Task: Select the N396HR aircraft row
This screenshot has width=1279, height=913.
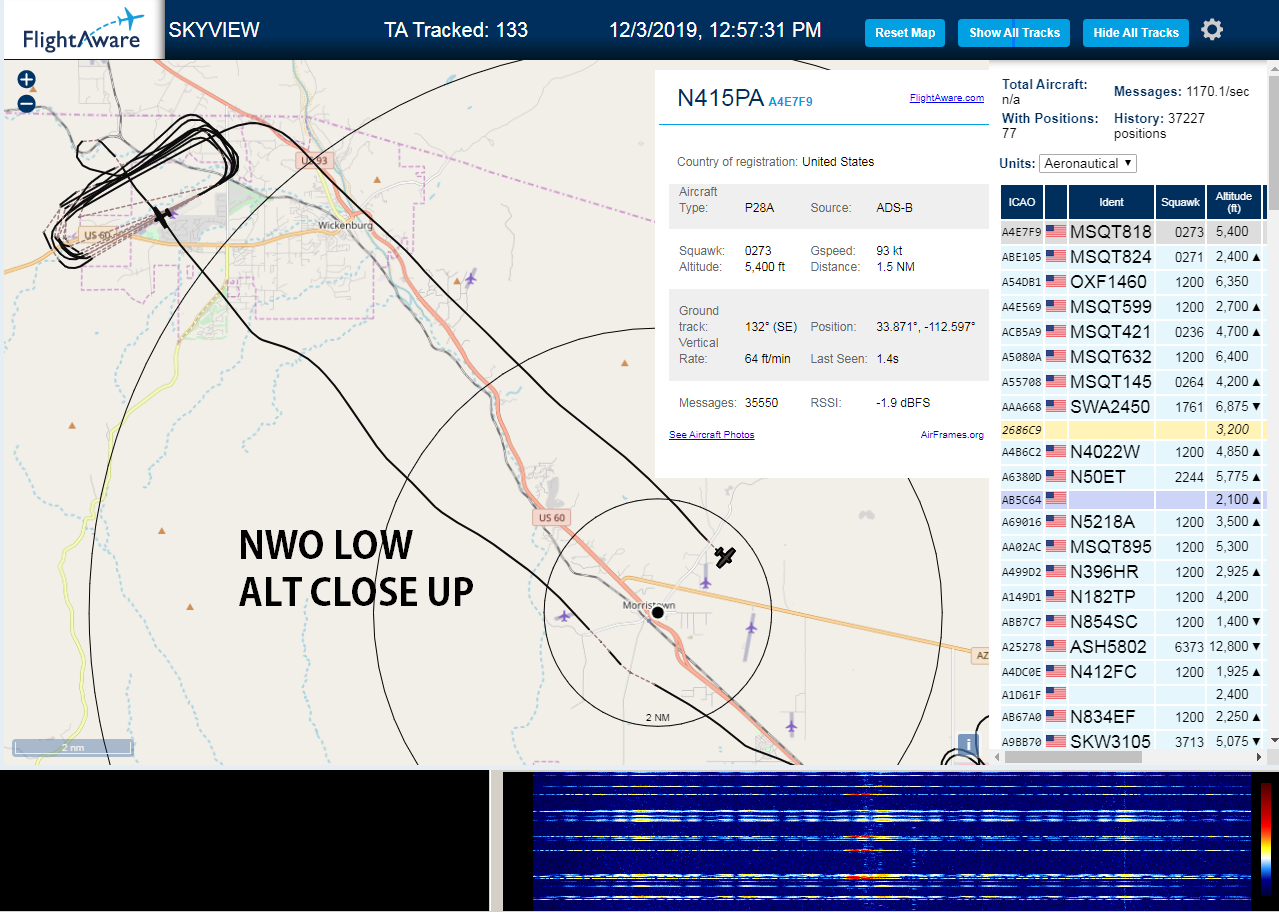Action: (x=1133, y=572)
